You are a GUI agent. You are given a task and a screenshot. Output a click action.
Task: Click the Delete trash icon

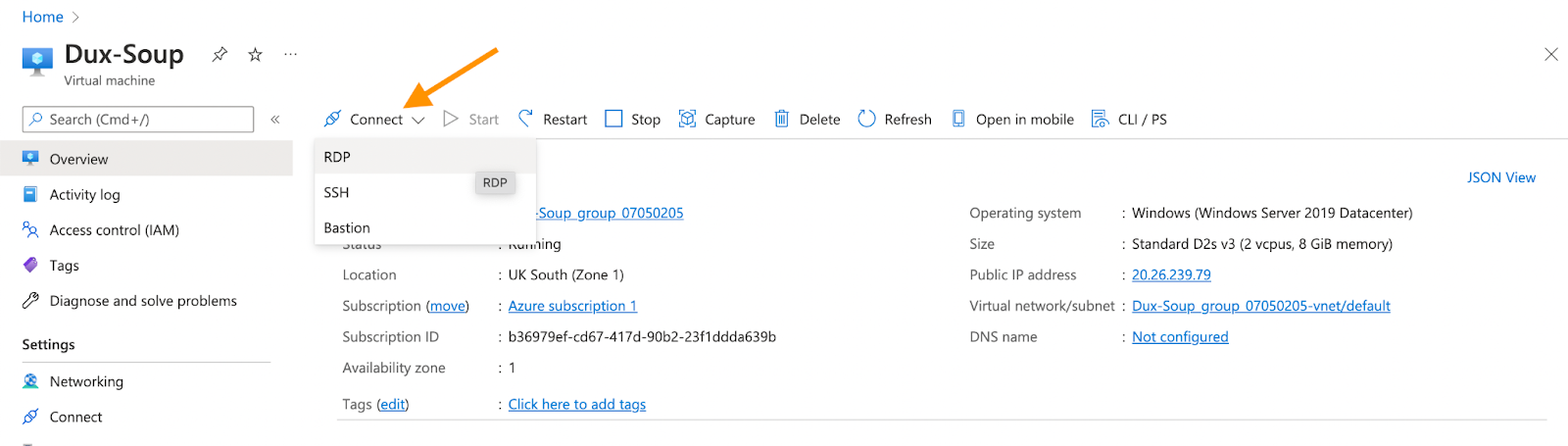(781, 119)
